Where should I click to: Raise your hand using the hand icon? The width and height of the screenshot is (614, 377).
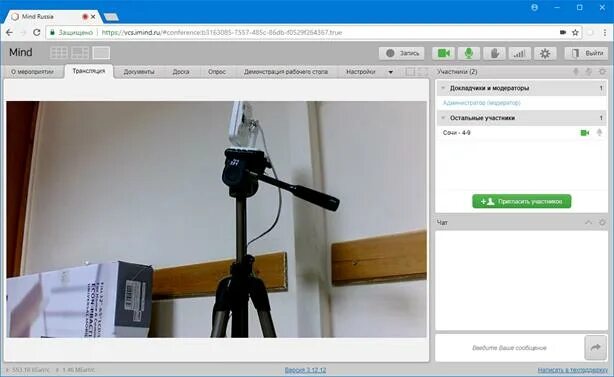tap(494, 53)
